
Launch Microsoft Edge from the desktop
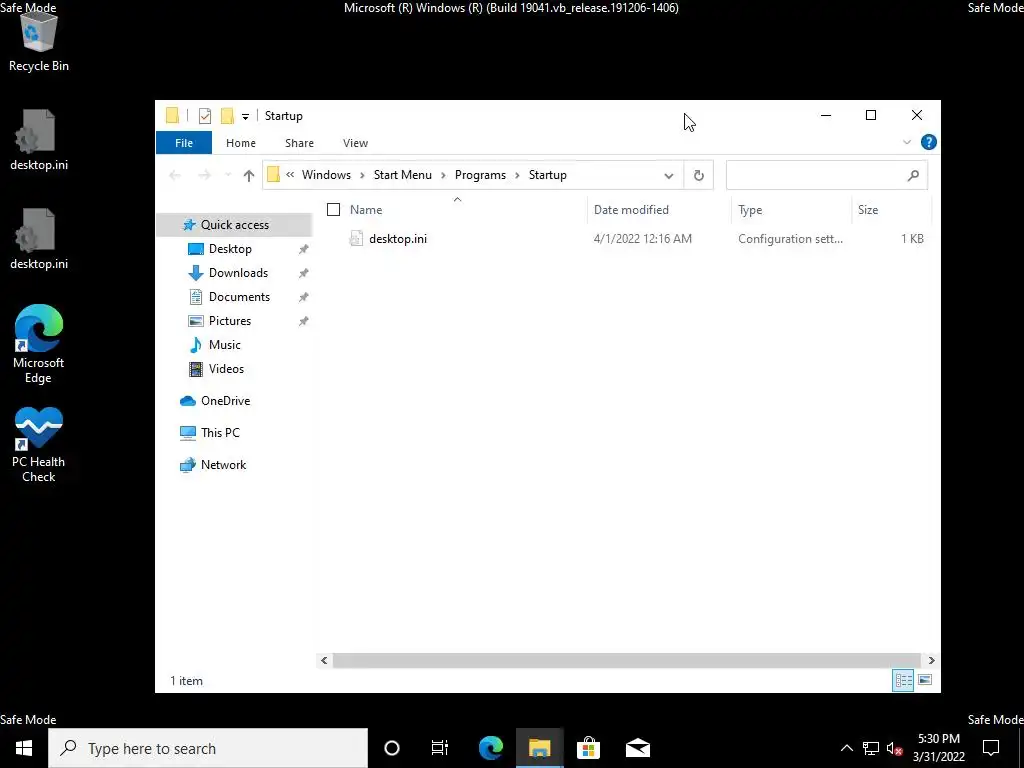(39, 345)
